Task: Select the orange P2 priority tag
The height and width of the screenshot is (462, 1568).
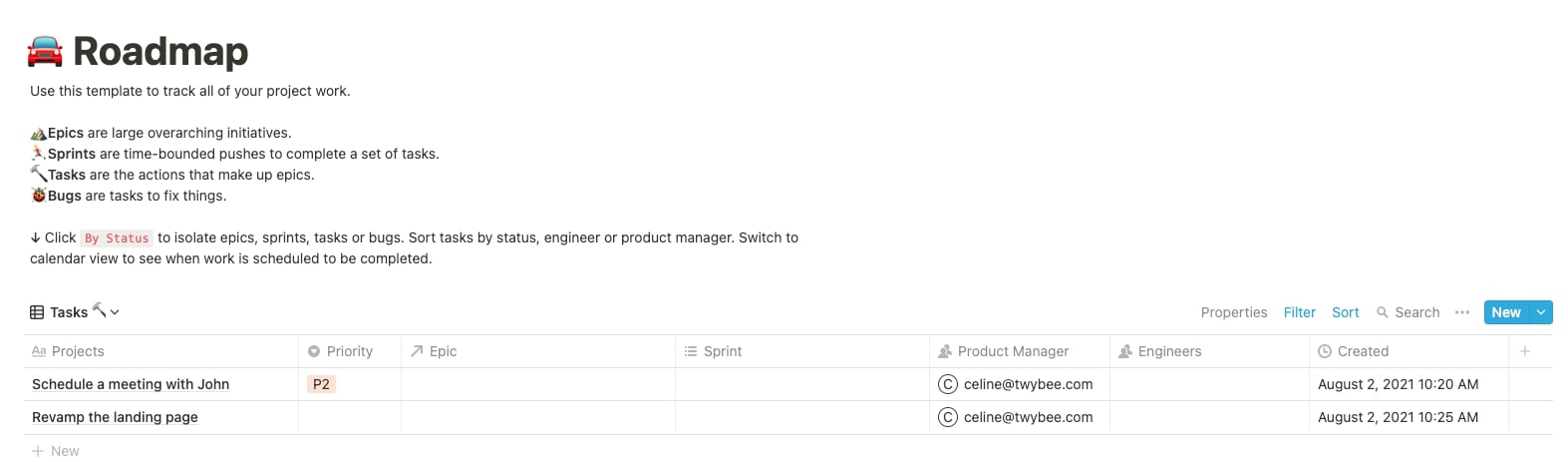Action: 321,384
